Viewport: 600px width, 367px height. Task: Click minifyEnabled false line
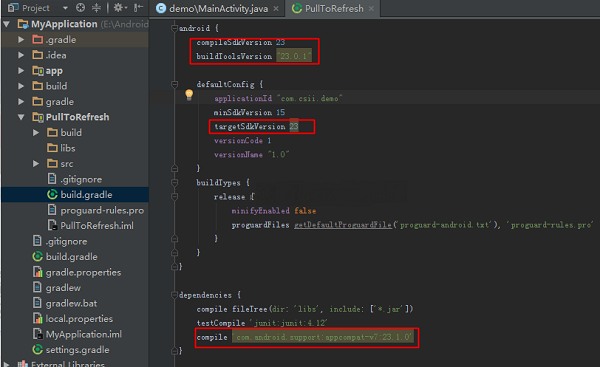[x=274, y=211]
